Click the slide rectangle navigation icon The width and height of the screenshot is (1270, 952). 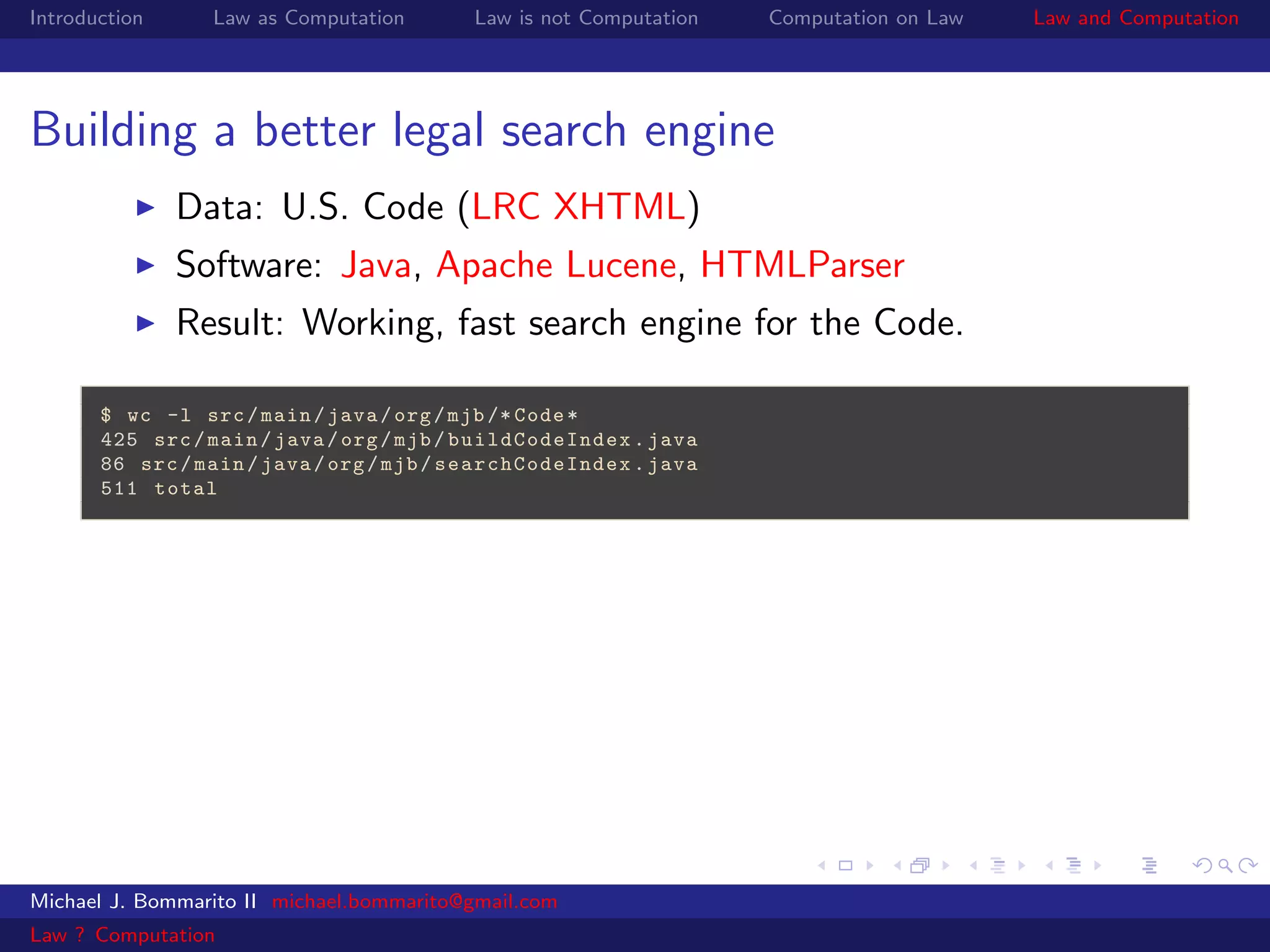click(x=845, y=865)
